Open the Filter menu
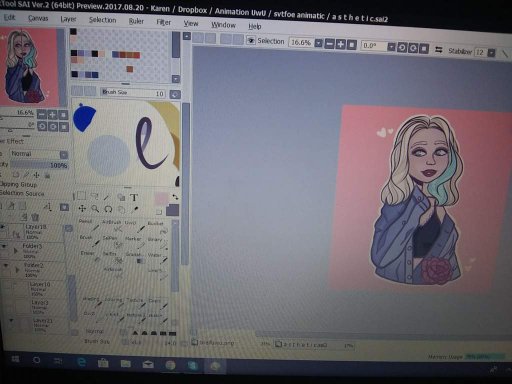 click(163, 22)
